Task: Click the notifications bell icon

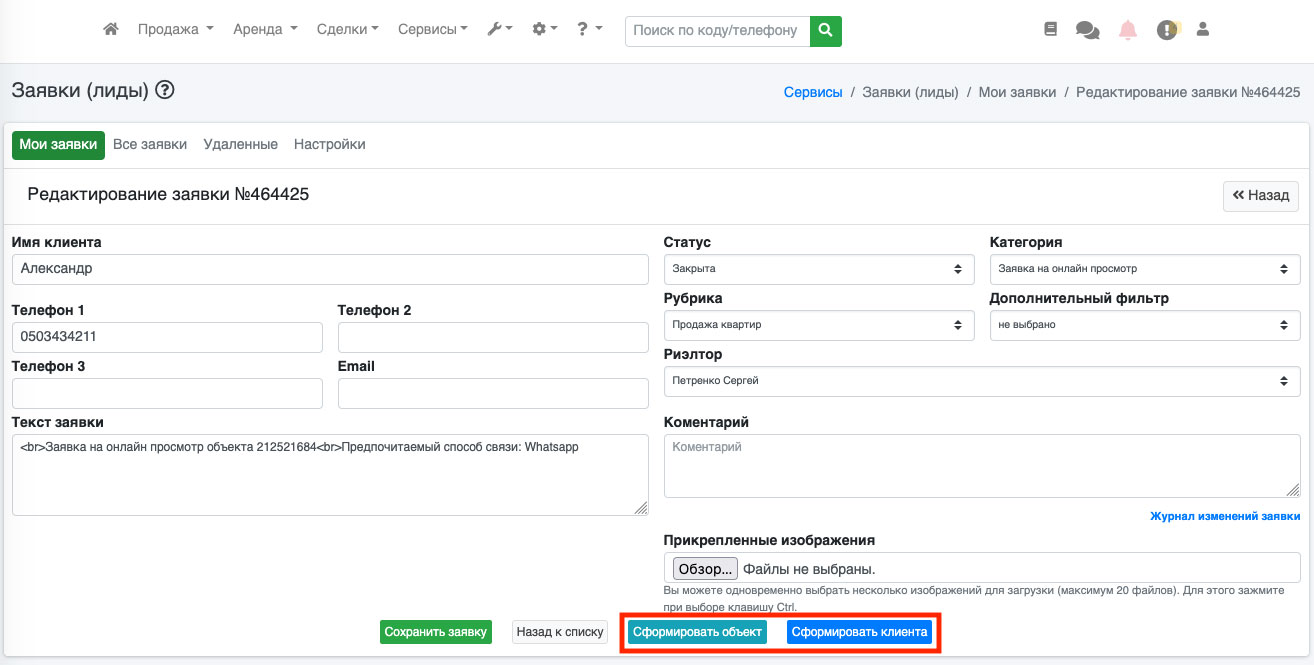Action: 1128,30
